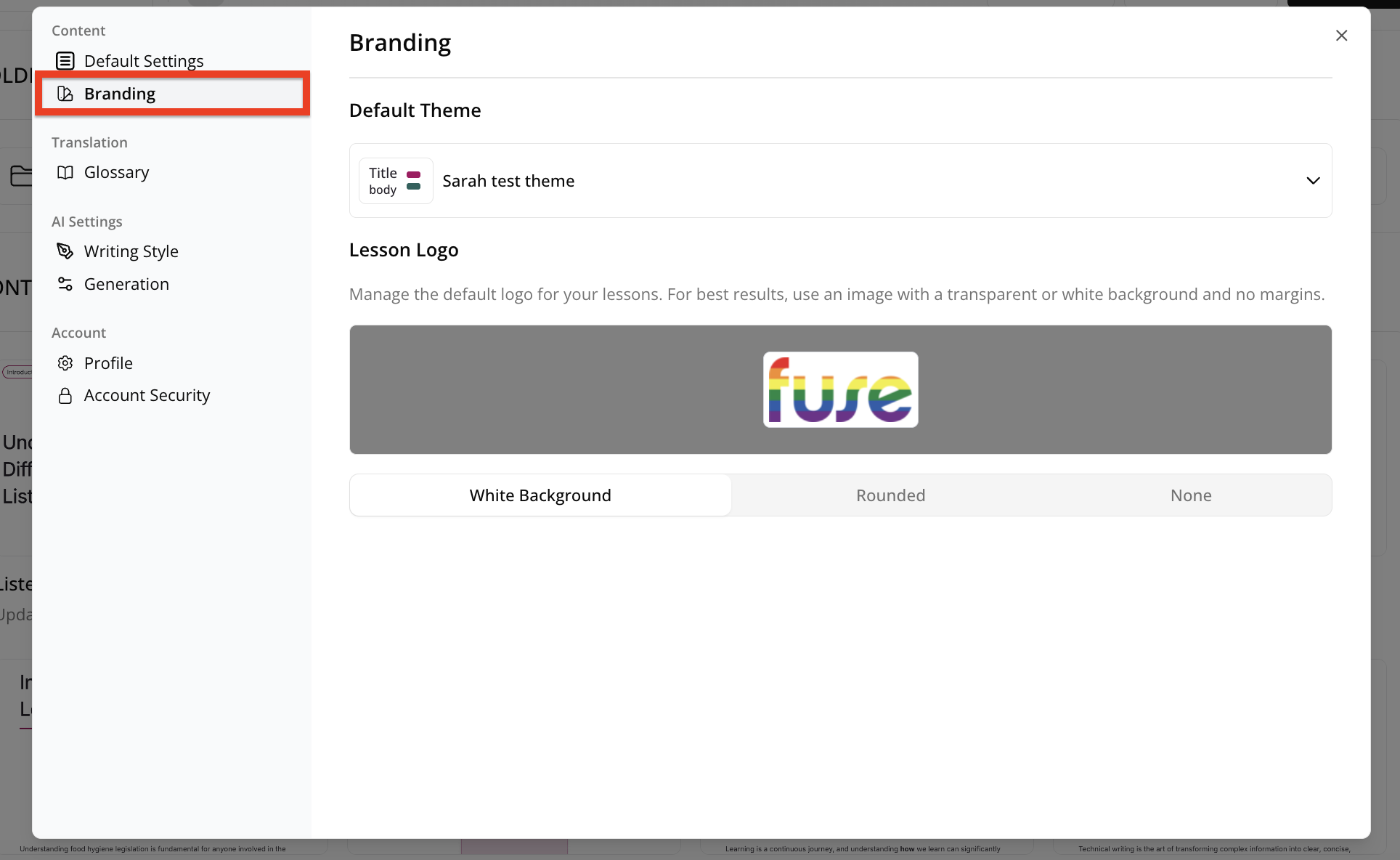Go to Profile settings
Image resolution: width=1400 pixels, height=860 pixels.
[x=107, y=363]
